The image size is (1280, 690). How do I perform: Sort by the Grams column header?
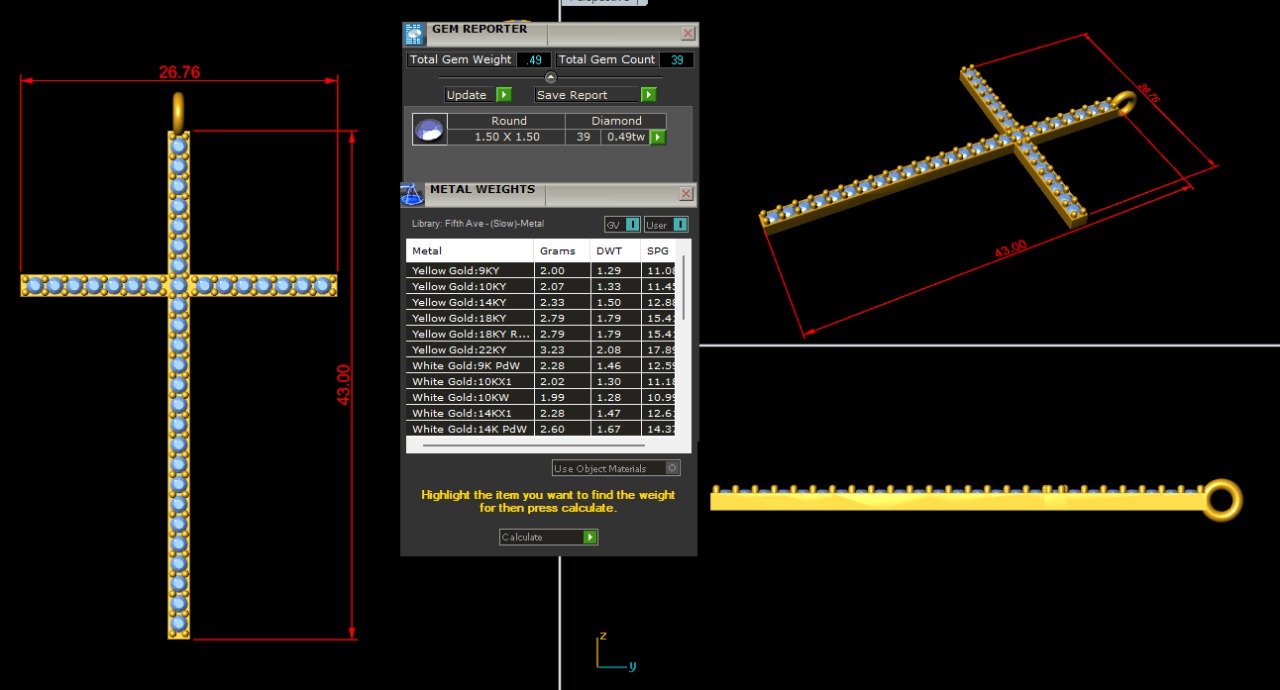coord(557,251)
